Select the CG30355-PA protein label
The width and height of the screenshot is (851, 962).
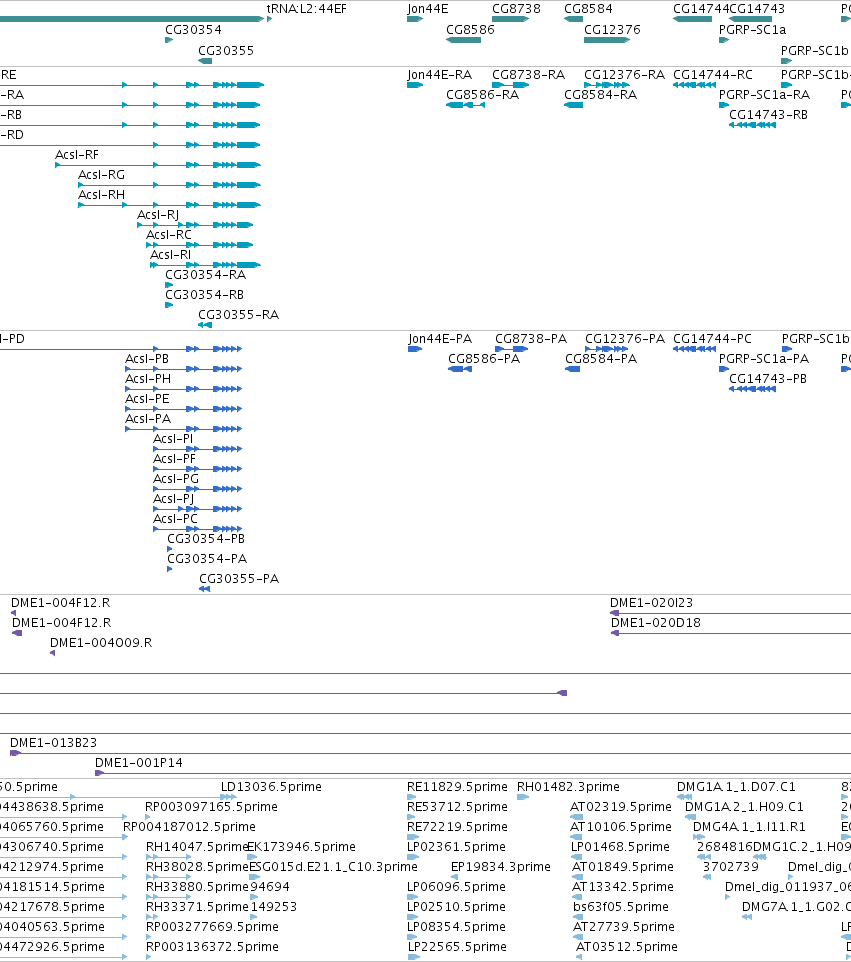click(239, 579)
